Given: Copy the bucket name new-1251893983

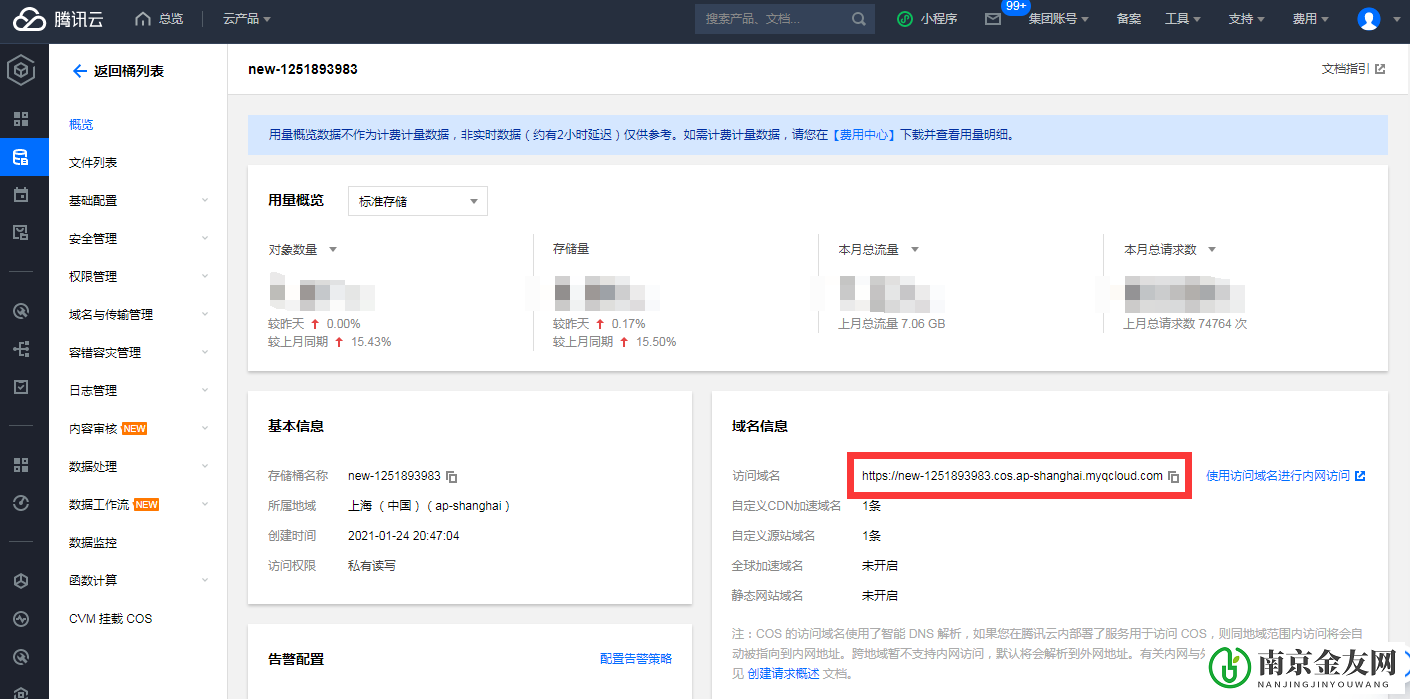Looking at the screenshot, I should 450,477.
